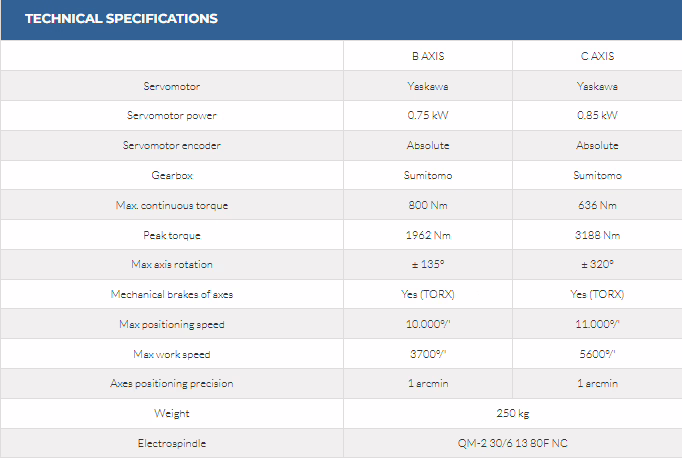The width and height of the screenshot is (682, 460).
Task: Select the 800 Nm torque value
Action: point(427,206)
